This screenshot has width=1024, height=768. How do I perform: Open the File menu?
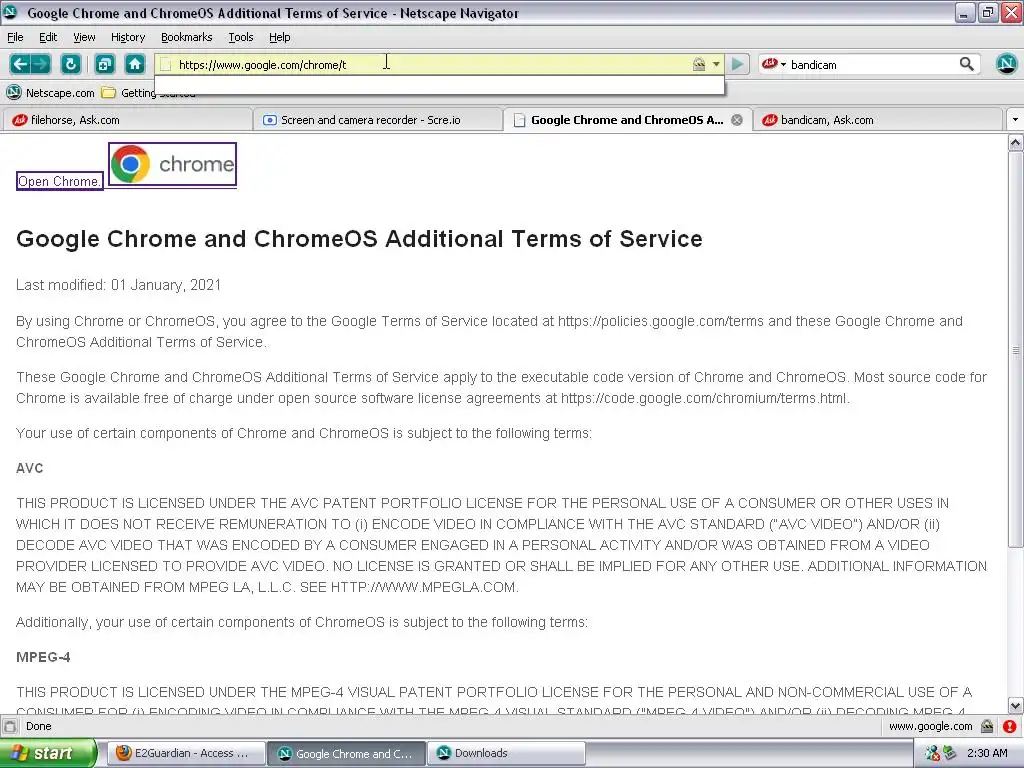coord(15,37)
